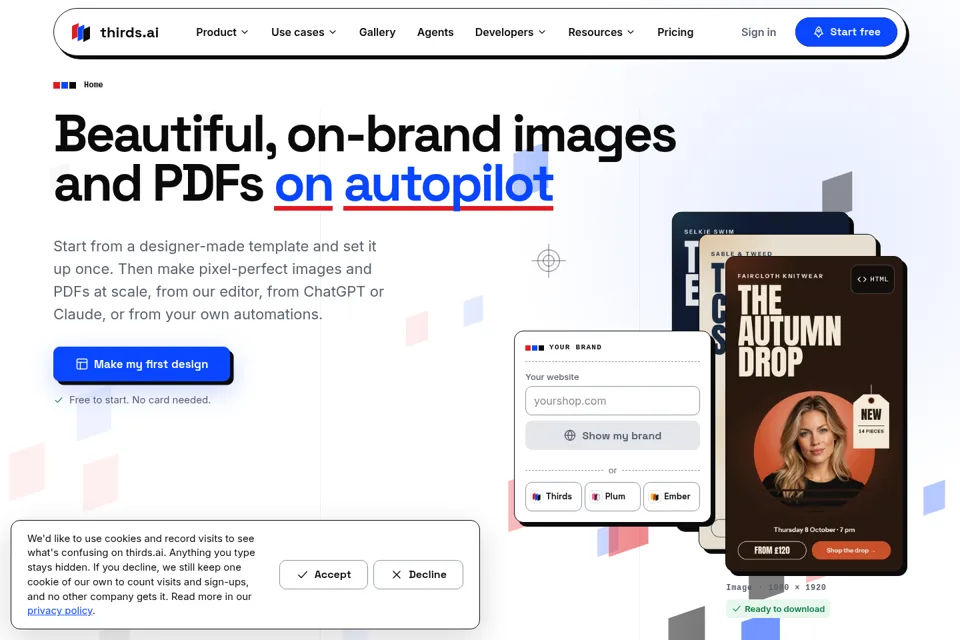Click 'Thursday 8 October · 7 pm' text
The height and width of the screenshot is (640, 960).
[814, 530]
